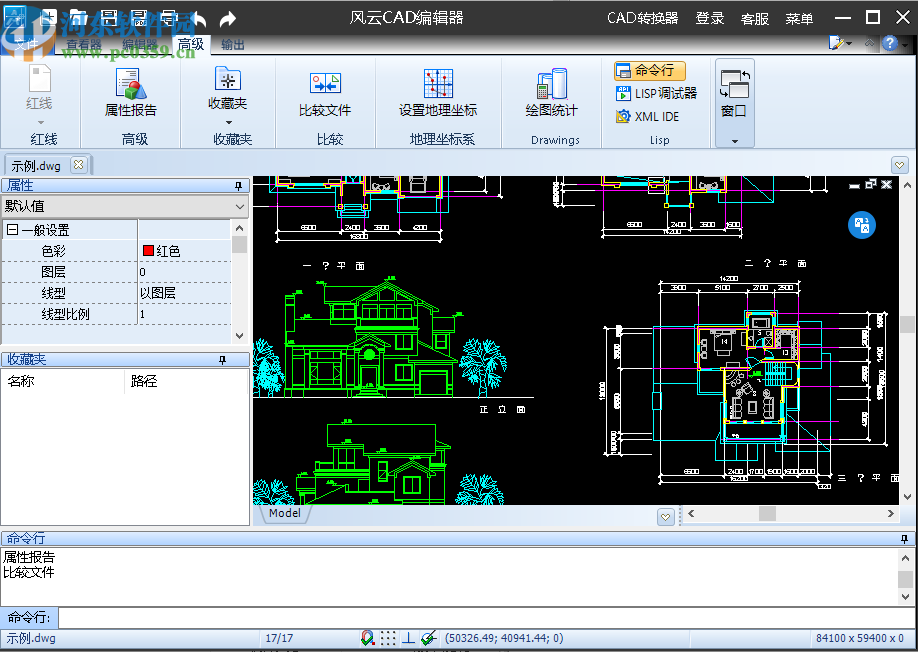
Task: Click properties panel scroll down arrow
Action: tap(239, 335)
